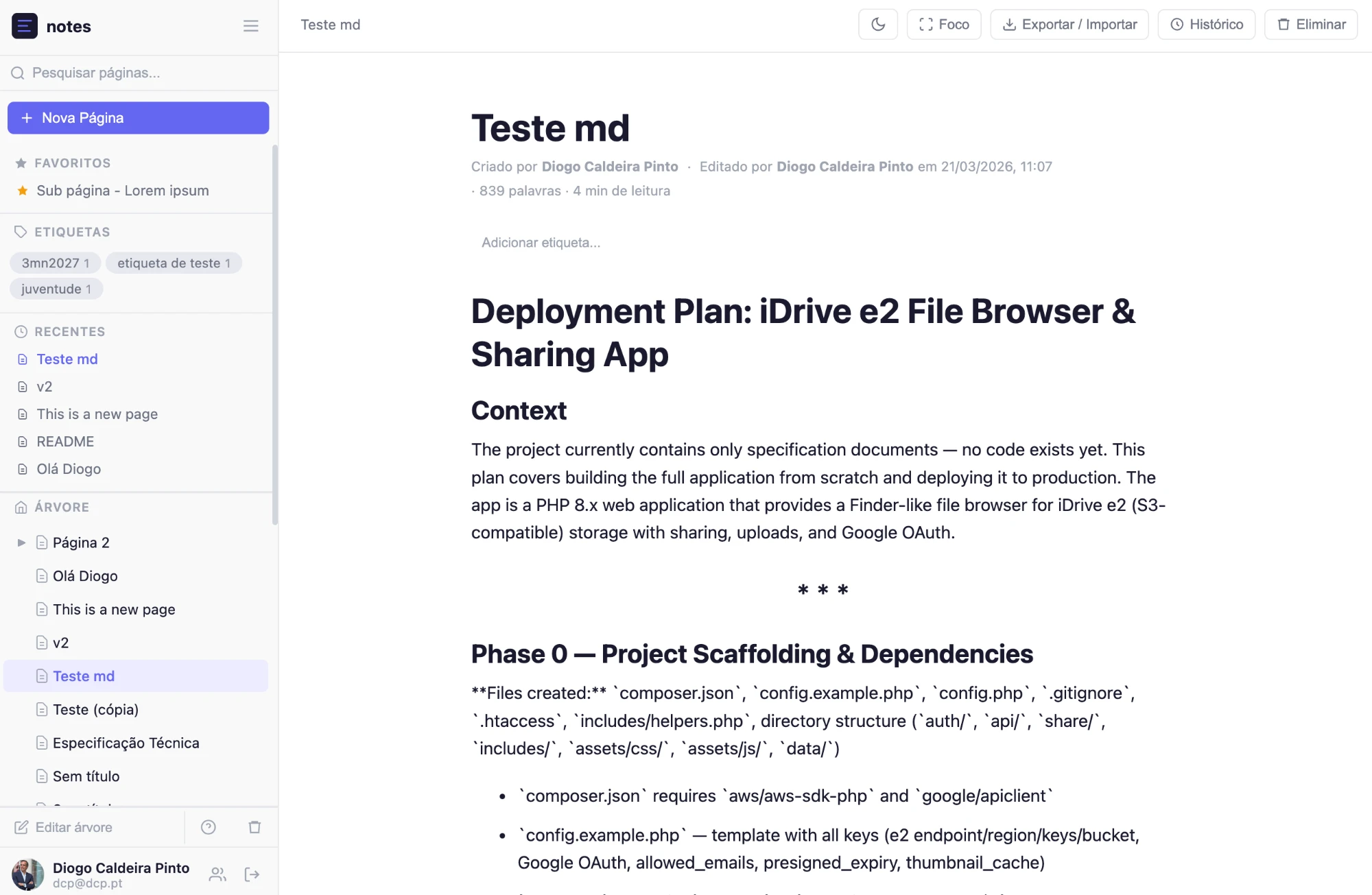1372x895 pixels.
Task: Filter by tag juventude
Action: [x=56, y=289]
